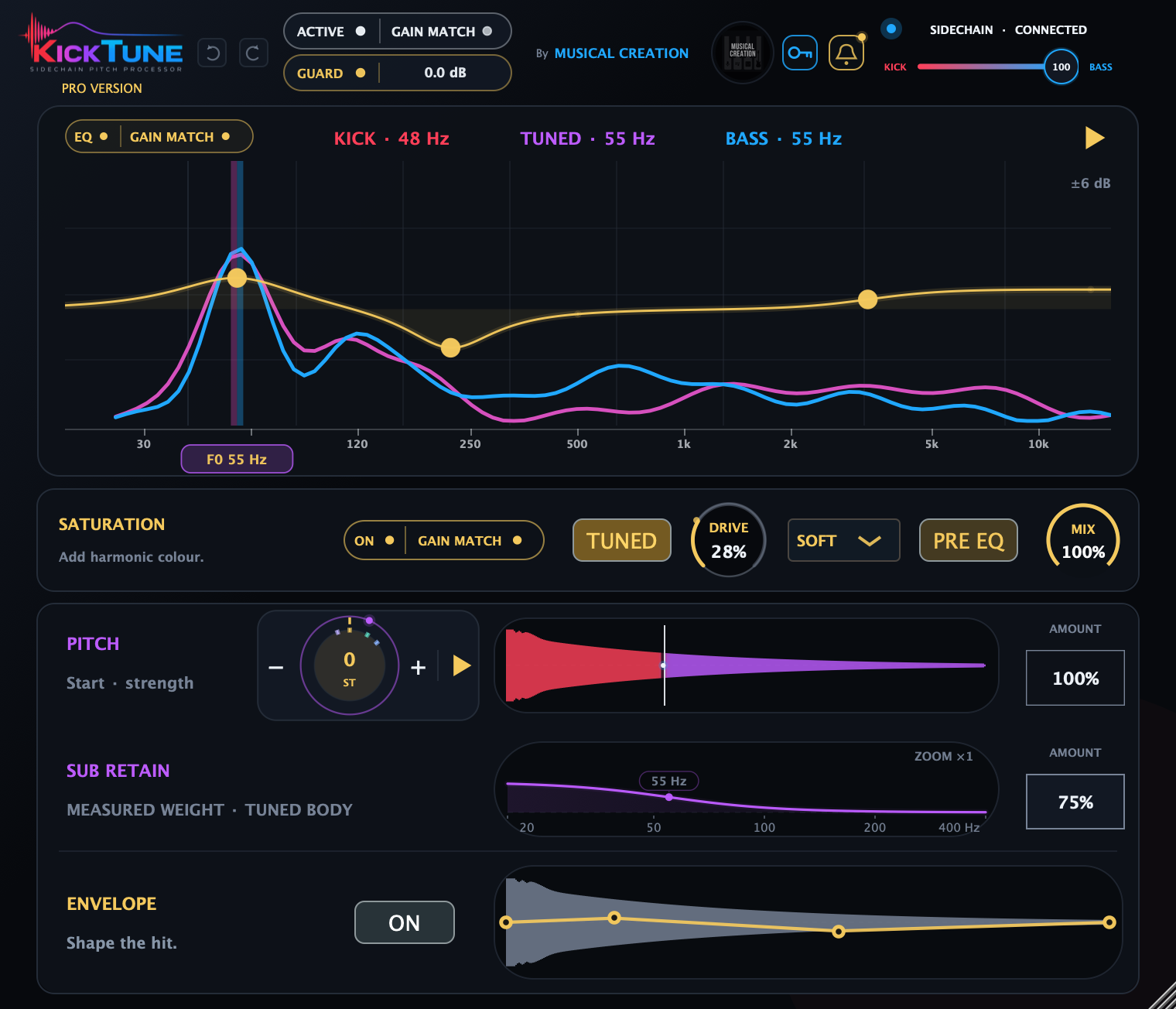Toggle saturation ON switch

pyautogui.click(x=374, y=540)
